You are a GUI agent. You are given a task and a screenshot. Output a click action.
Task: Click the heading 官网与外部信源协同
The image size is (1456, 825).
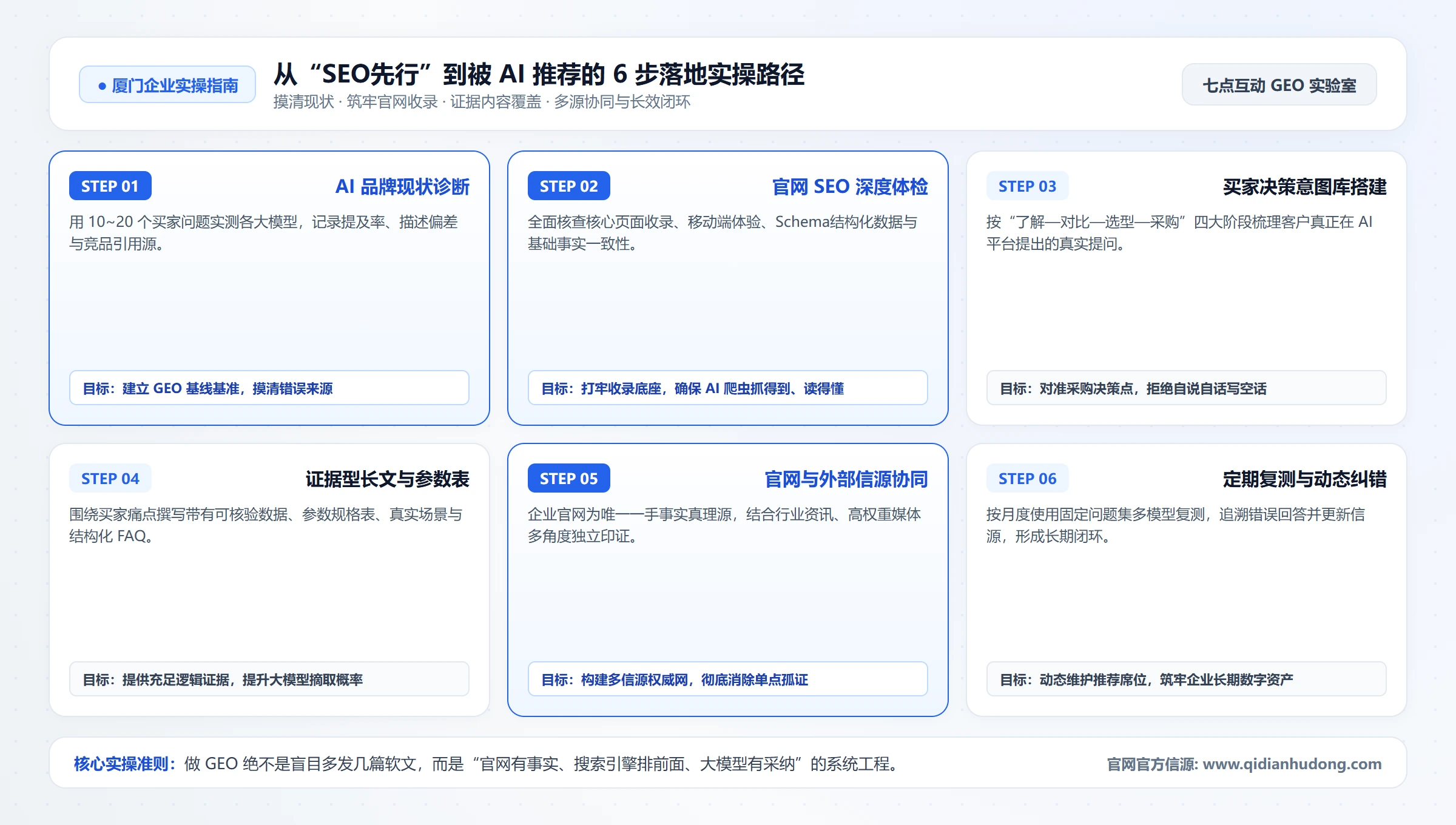(x=846, y=479)
